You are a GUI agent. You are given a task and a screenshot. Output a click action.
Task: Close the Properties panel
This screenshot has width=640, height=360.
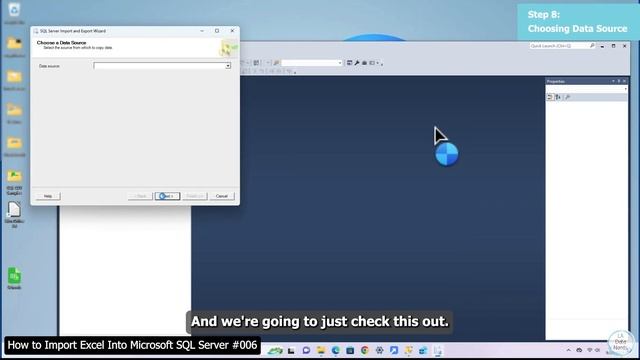point(624,81)
